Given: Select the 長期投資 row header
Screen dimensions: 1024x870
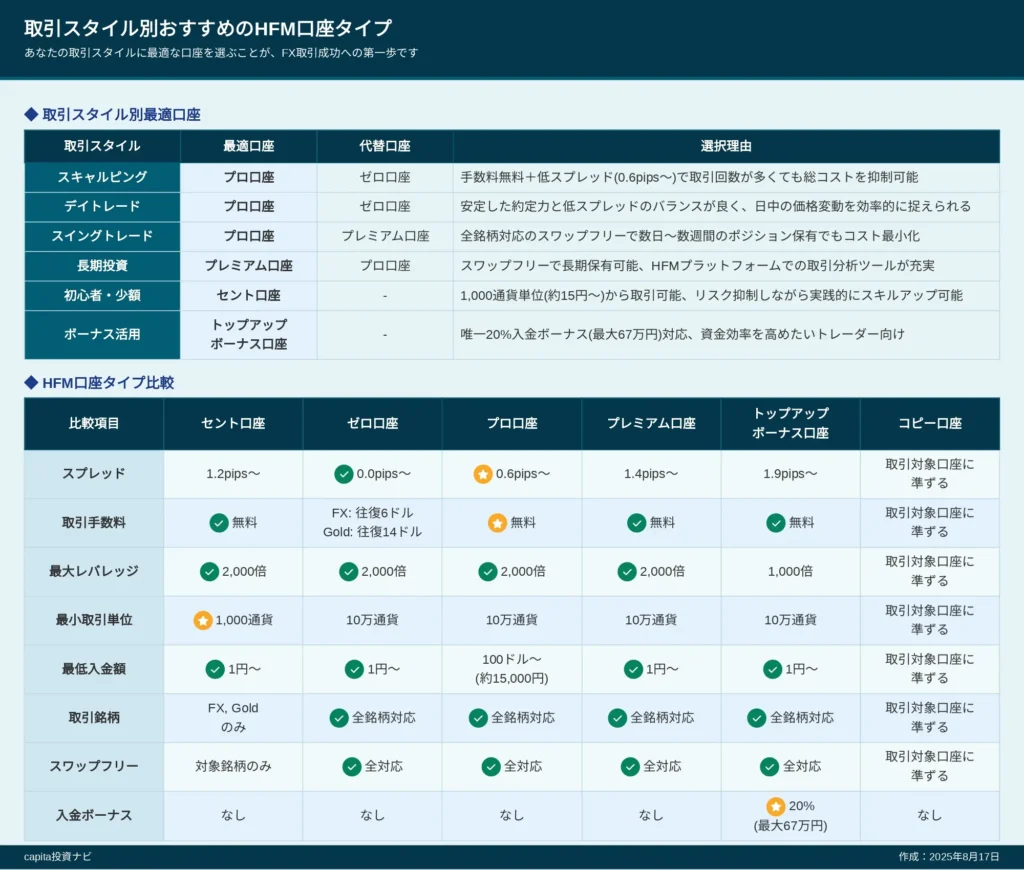Looking at the screenshot, I should pyautogui.click(x=102, y=266).
